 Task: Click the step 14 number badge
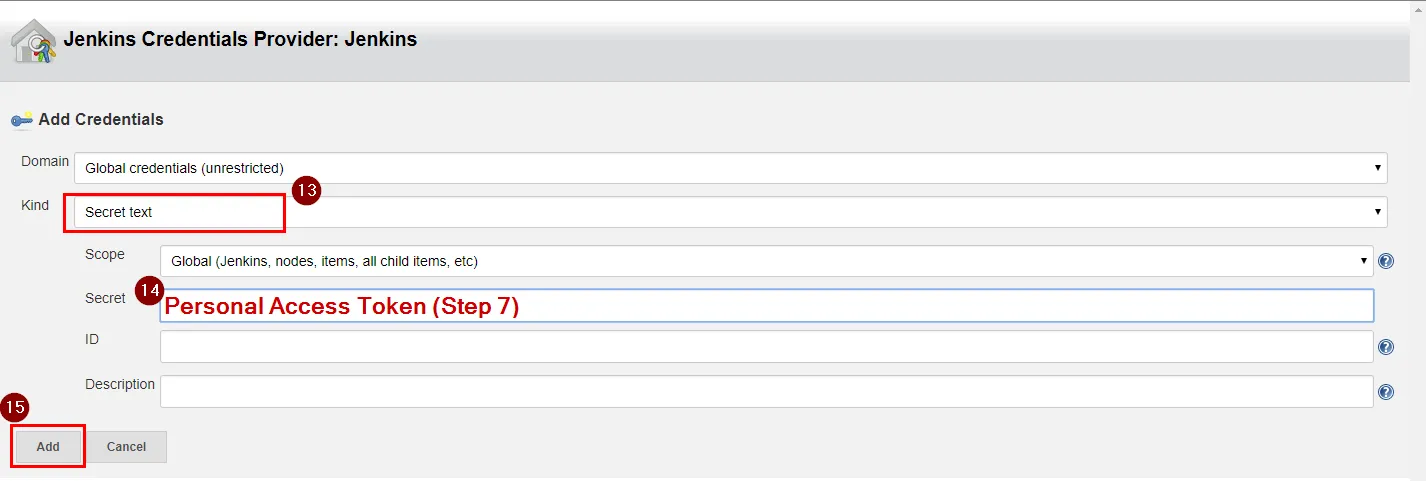(149, 292)
